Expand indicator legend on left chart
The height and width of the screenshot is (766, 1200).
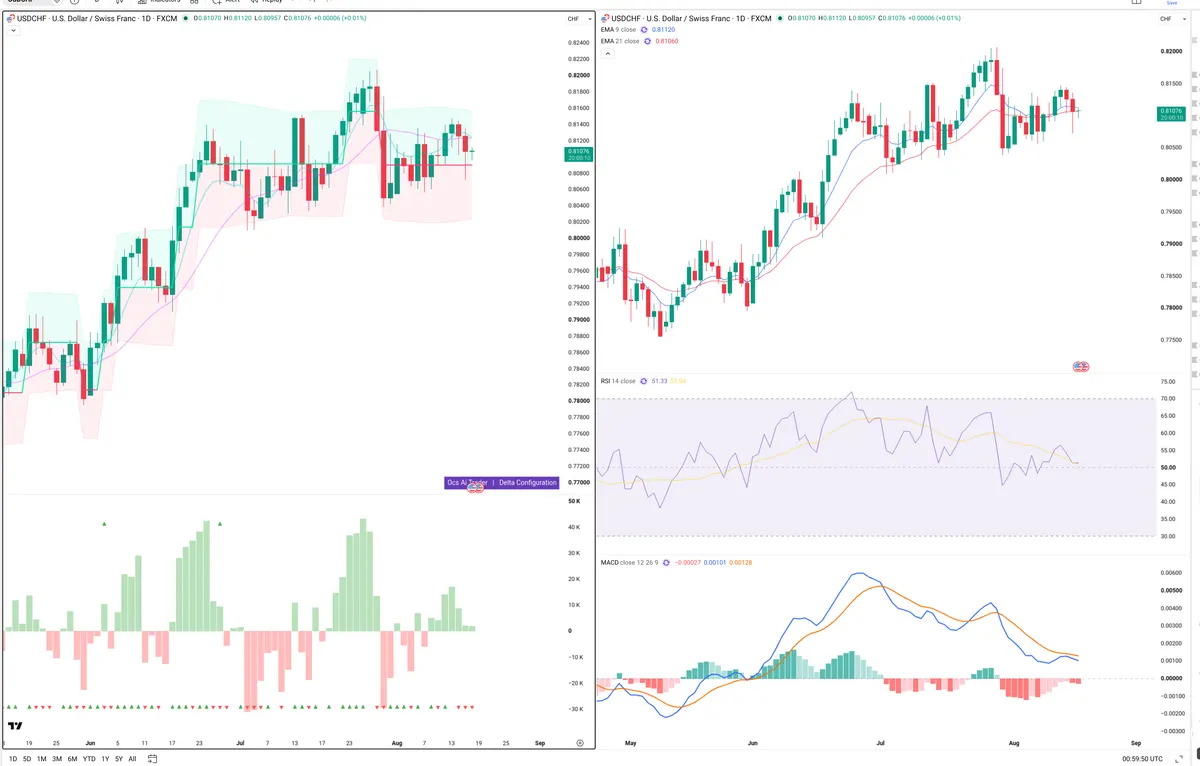[12, 31]
